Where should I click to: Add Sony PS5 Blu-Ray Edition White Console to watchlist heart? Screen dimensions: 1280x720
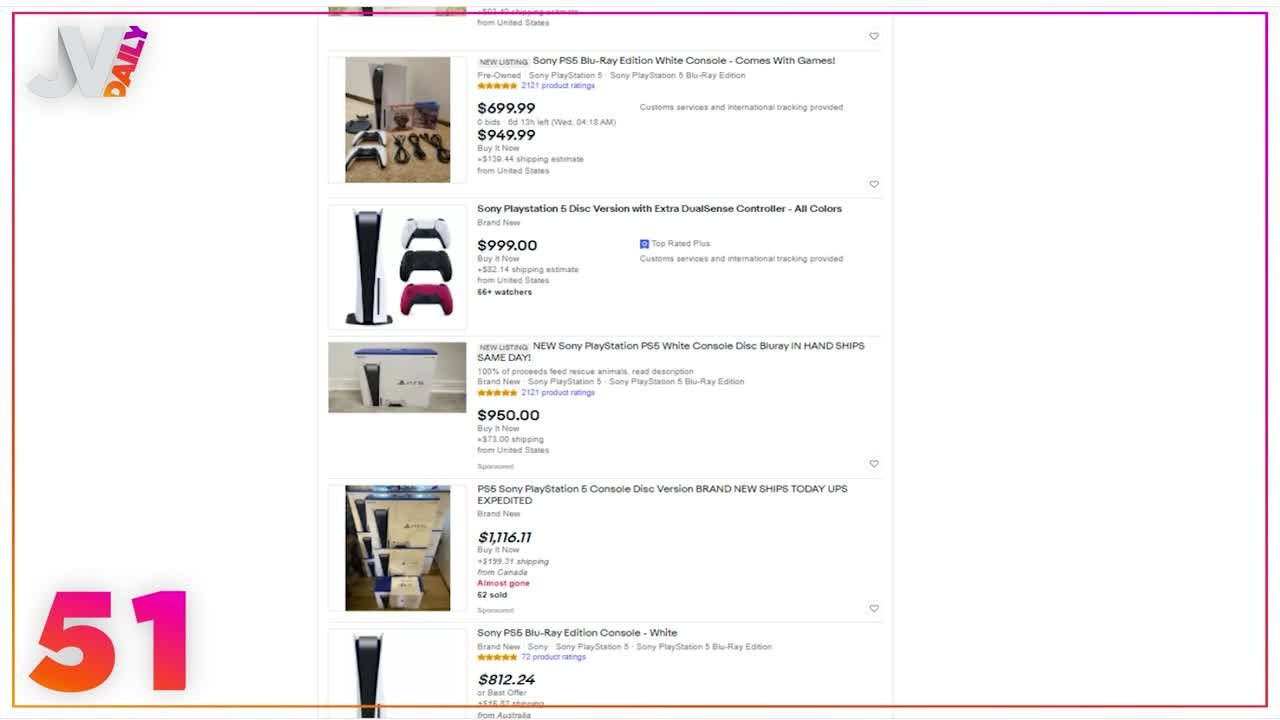point(874,184)
